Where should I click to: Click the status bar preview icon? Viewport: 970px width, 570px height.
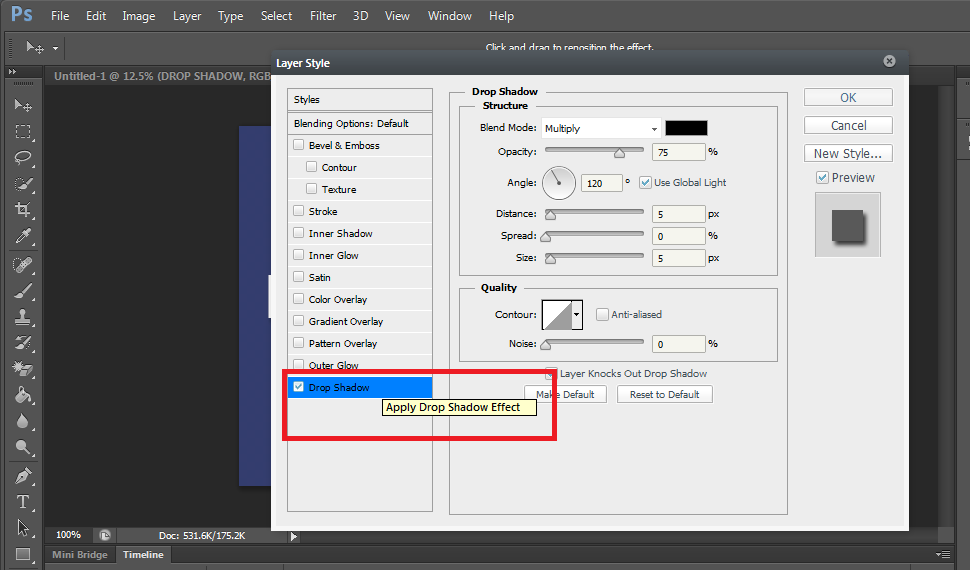pyautogui.click(x=105, y=535)
